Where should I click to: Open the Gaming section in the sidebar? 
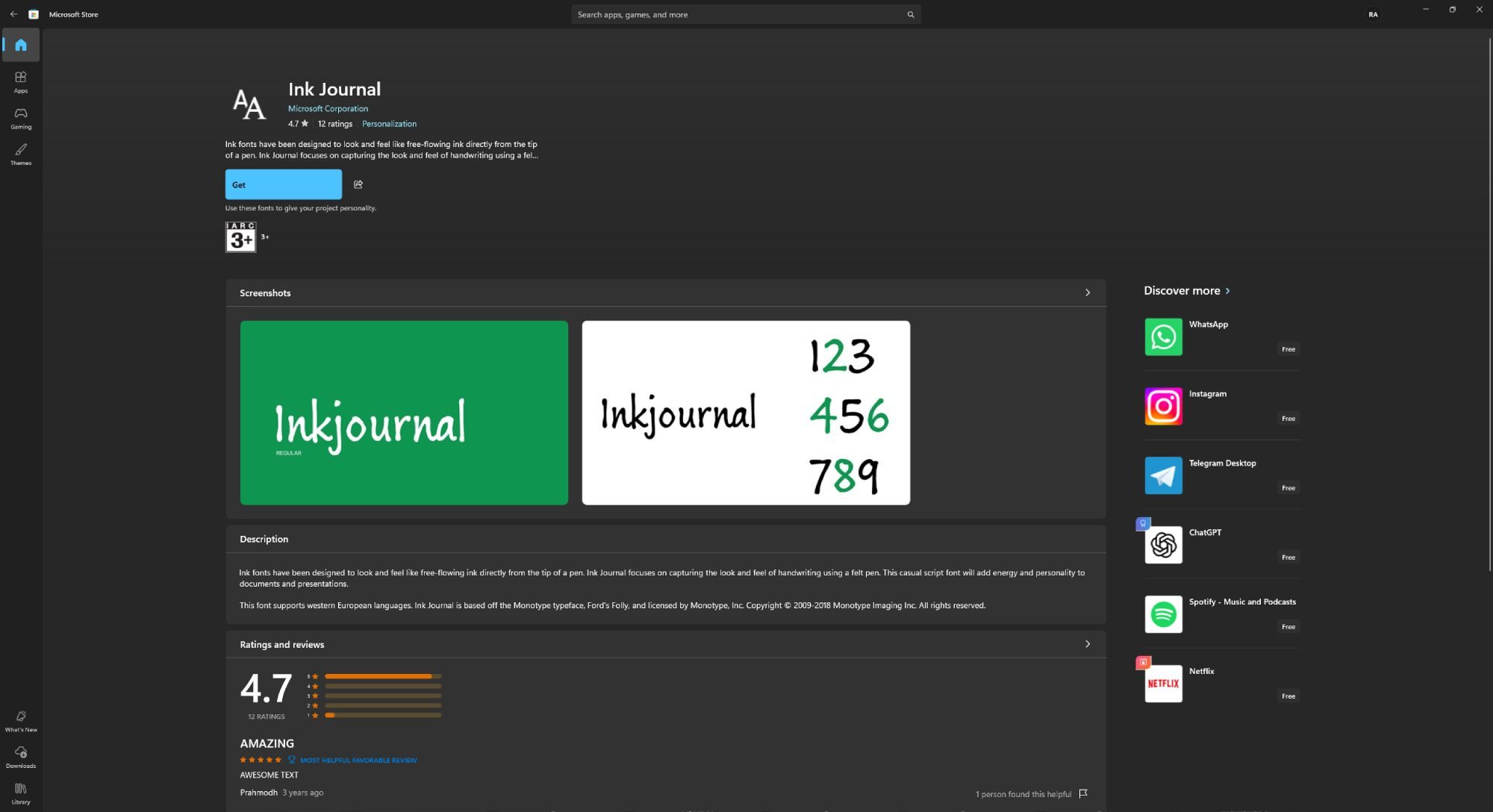[x=21, y=118]
